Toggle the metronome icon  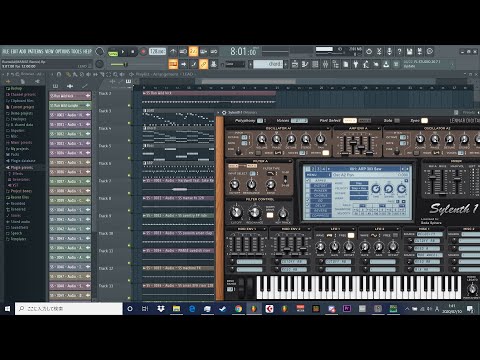coord(173,51)
